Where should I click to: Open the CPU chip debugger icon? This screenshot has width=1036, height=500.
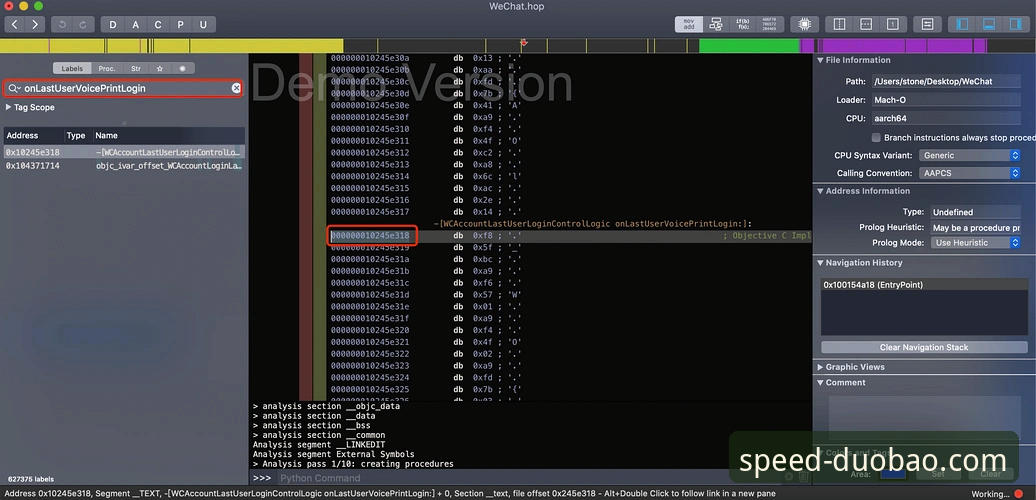click(x=804, y=24)
